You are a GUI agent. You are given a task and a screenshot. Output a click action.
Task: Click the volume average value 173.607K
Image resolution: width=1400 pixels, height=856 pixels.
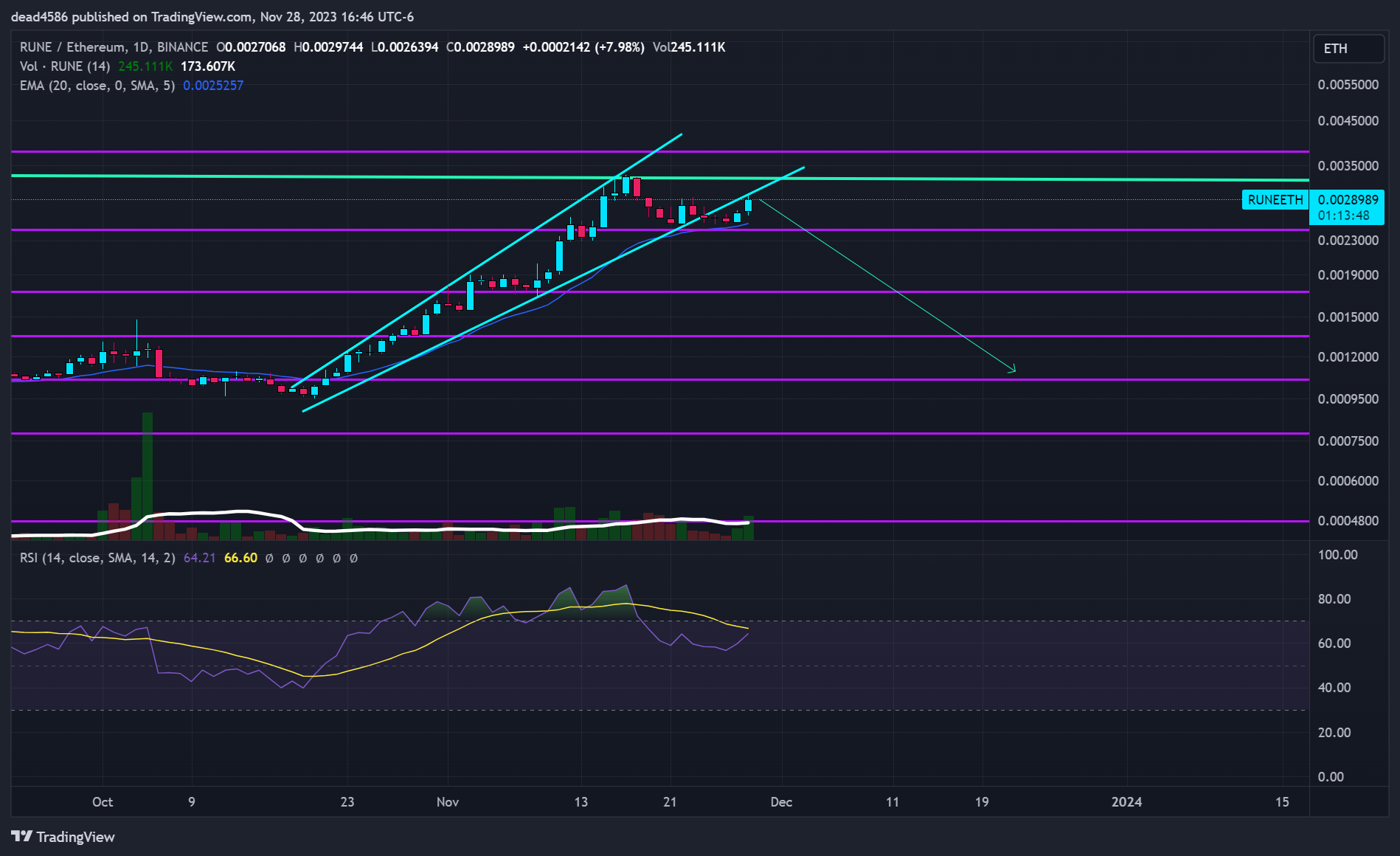click(208, 66)
